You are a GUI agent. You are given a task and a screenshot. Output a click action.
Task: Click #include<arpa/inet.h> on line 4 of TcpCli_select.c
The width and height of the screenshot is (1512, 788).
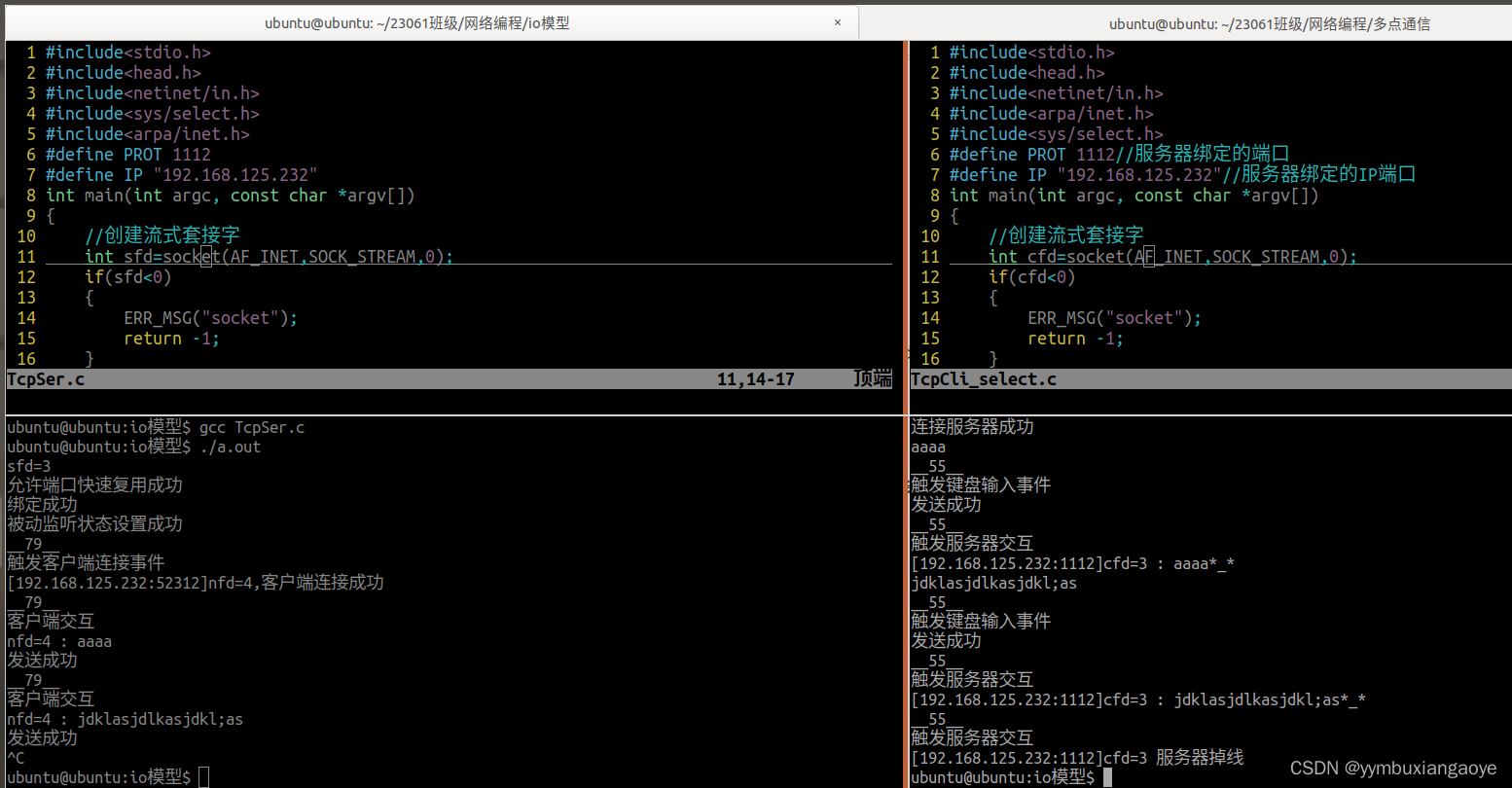(x=1051, y=114)
